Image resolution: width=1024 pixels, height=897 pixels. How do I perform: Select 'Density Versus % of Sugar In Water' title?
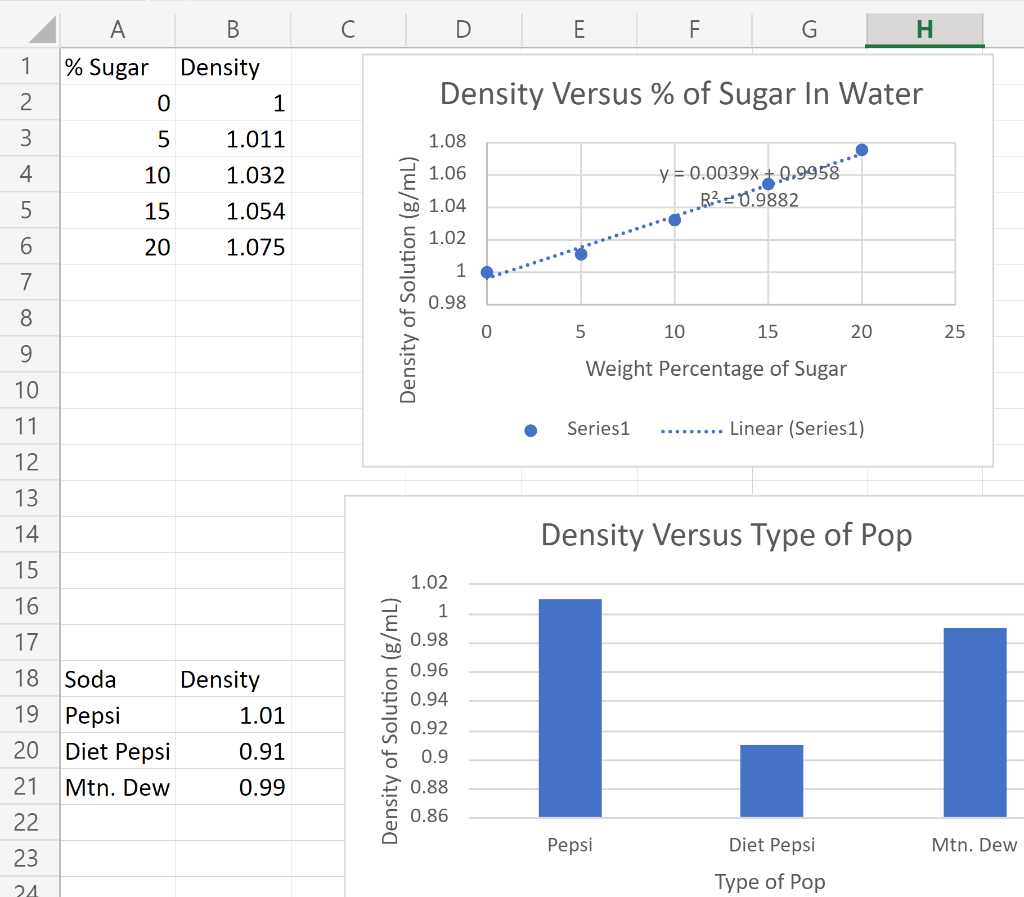coord(681,93)
